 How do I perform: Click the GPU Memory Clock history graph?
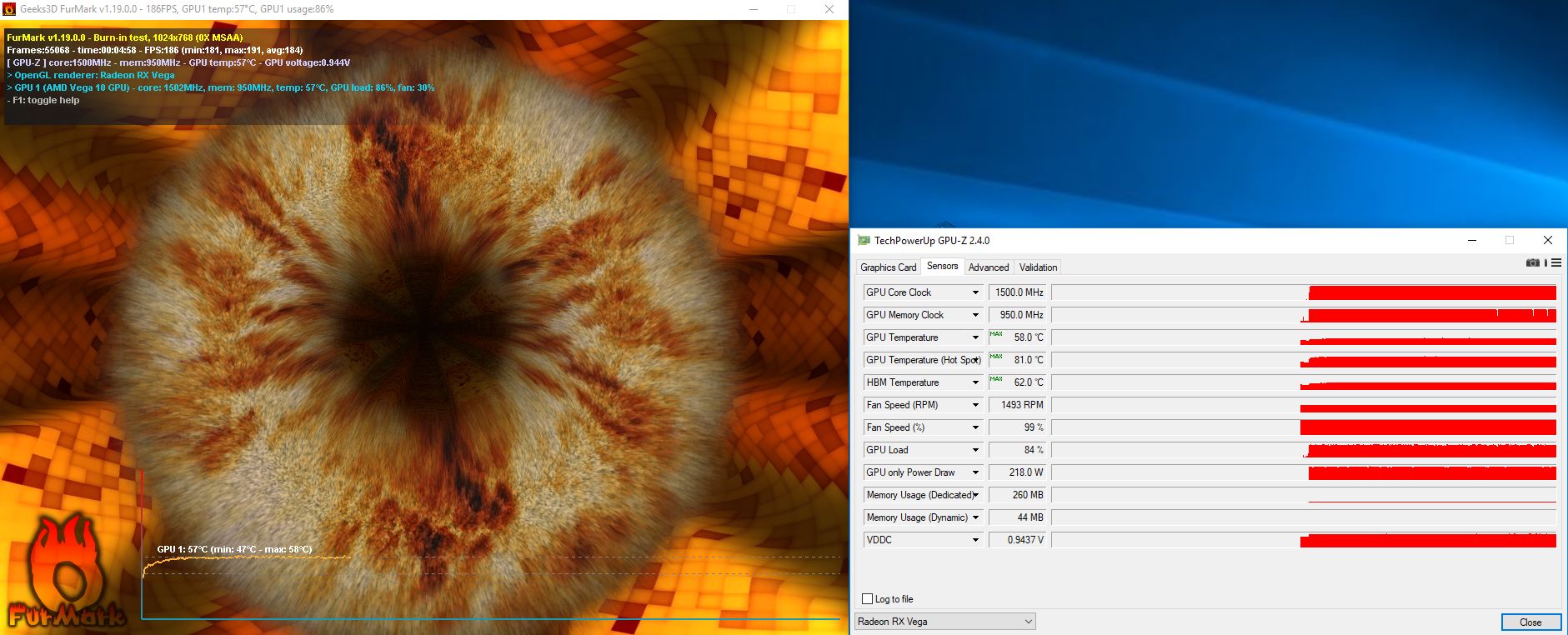pyautogui.click(x=1304, y=315)
